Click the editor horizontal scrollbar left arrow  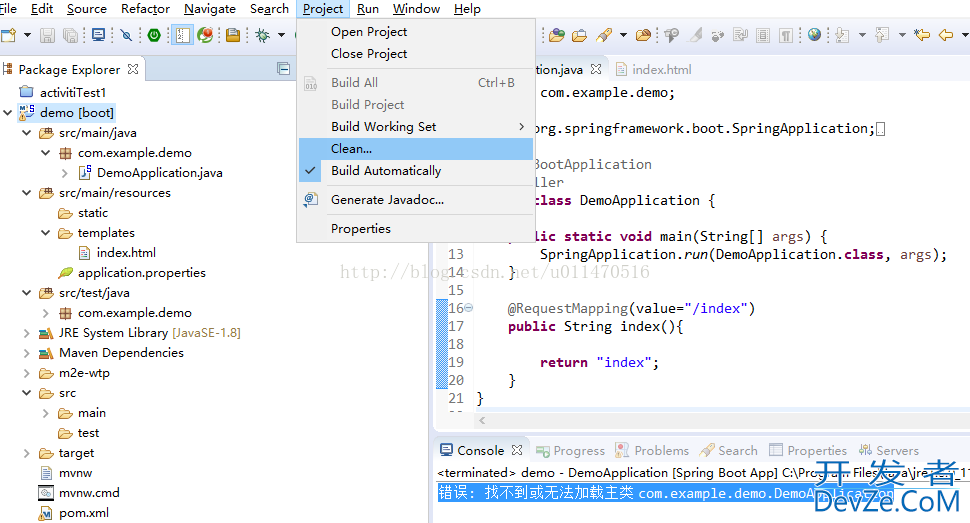[x=483, y=420]
